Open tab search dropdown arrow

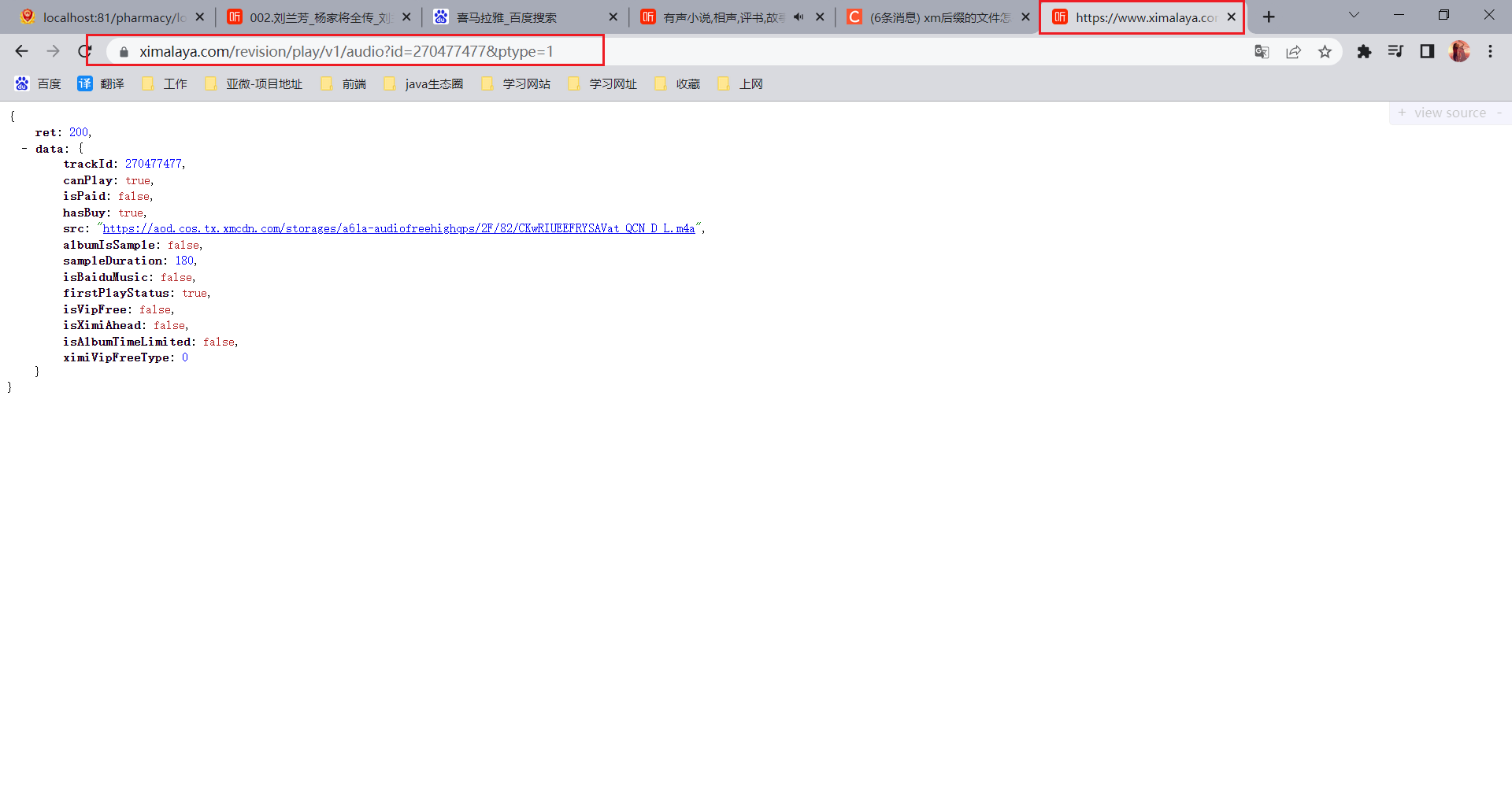(1354, 15)
